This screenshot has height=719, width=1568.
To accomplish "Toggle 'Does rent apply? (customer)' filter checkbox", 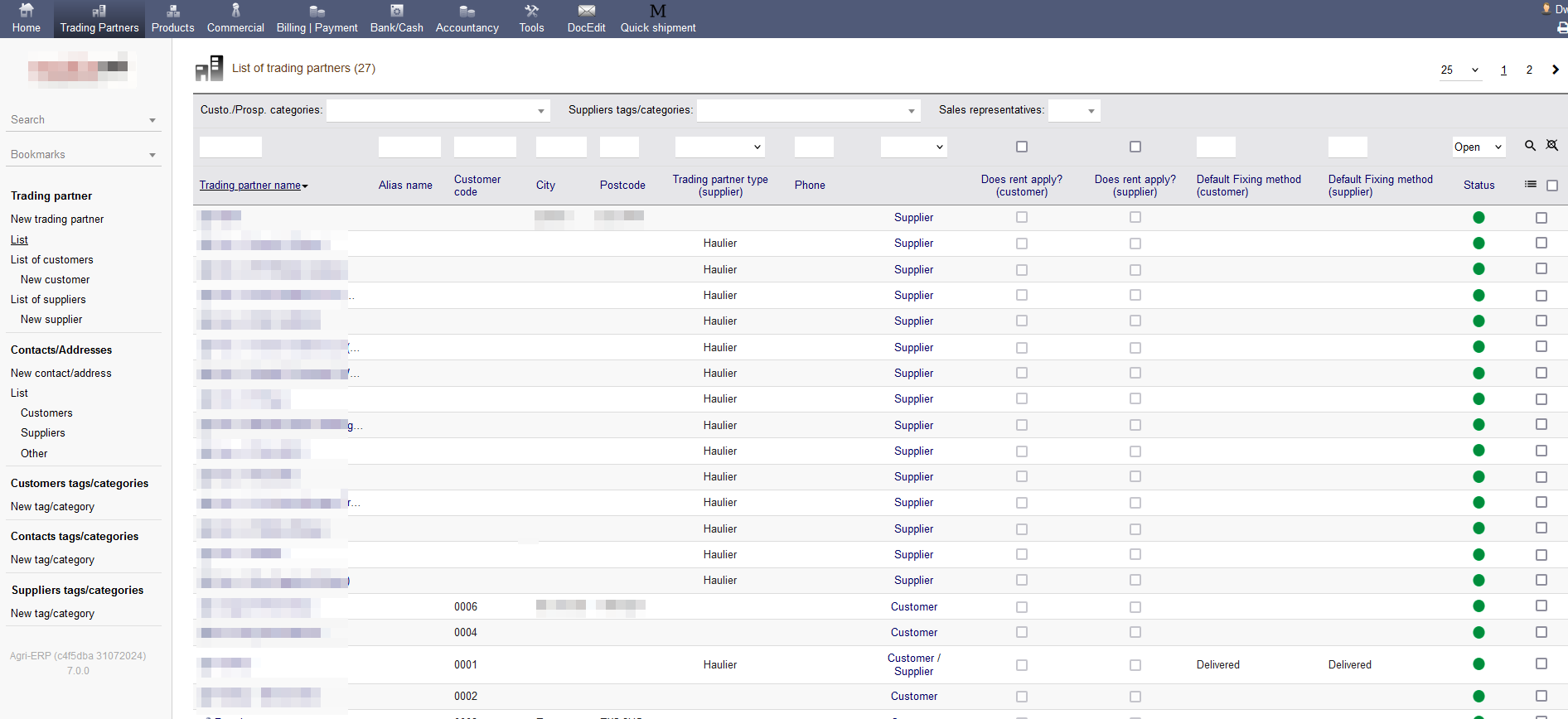I will tap(1022, 147).
